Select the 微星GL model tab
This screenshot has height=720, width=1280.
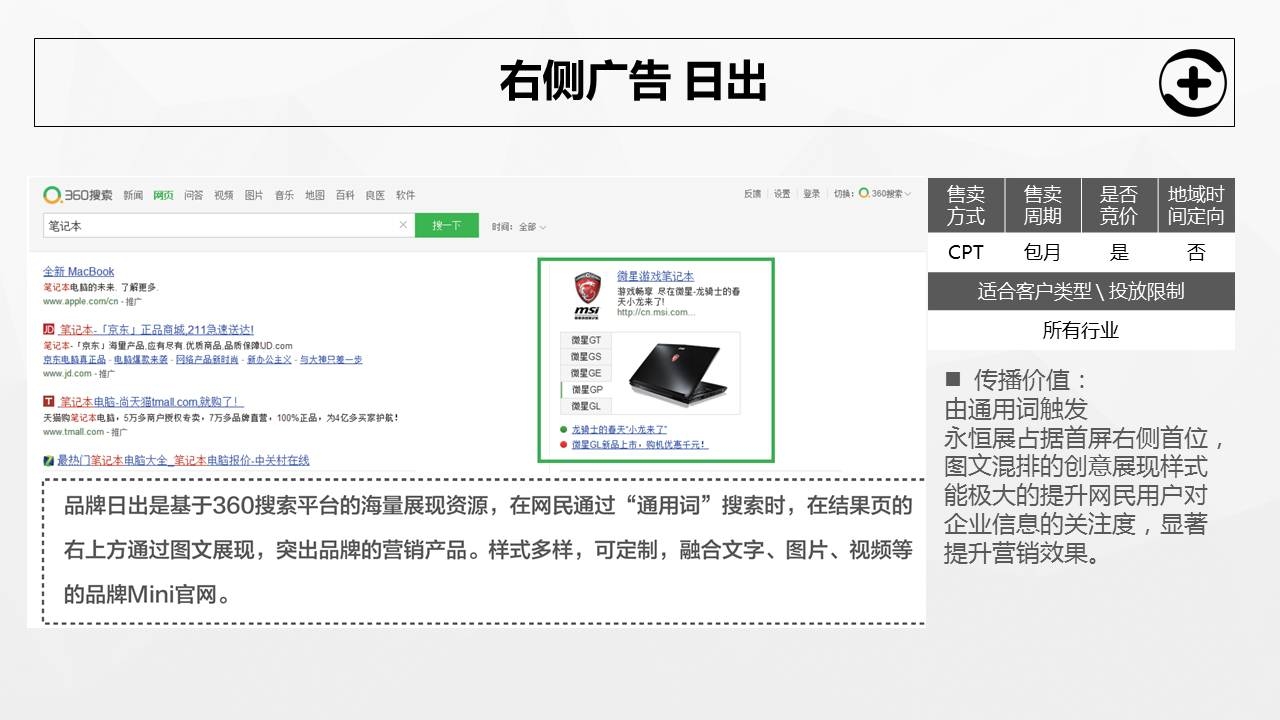point(585,406)
